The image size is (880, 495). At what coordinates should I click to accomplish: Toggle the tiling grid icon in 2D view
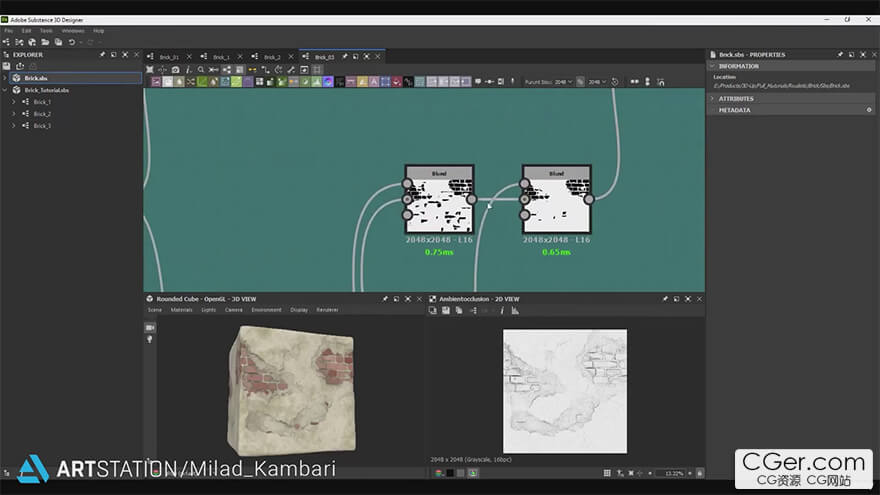coord(607,473)
